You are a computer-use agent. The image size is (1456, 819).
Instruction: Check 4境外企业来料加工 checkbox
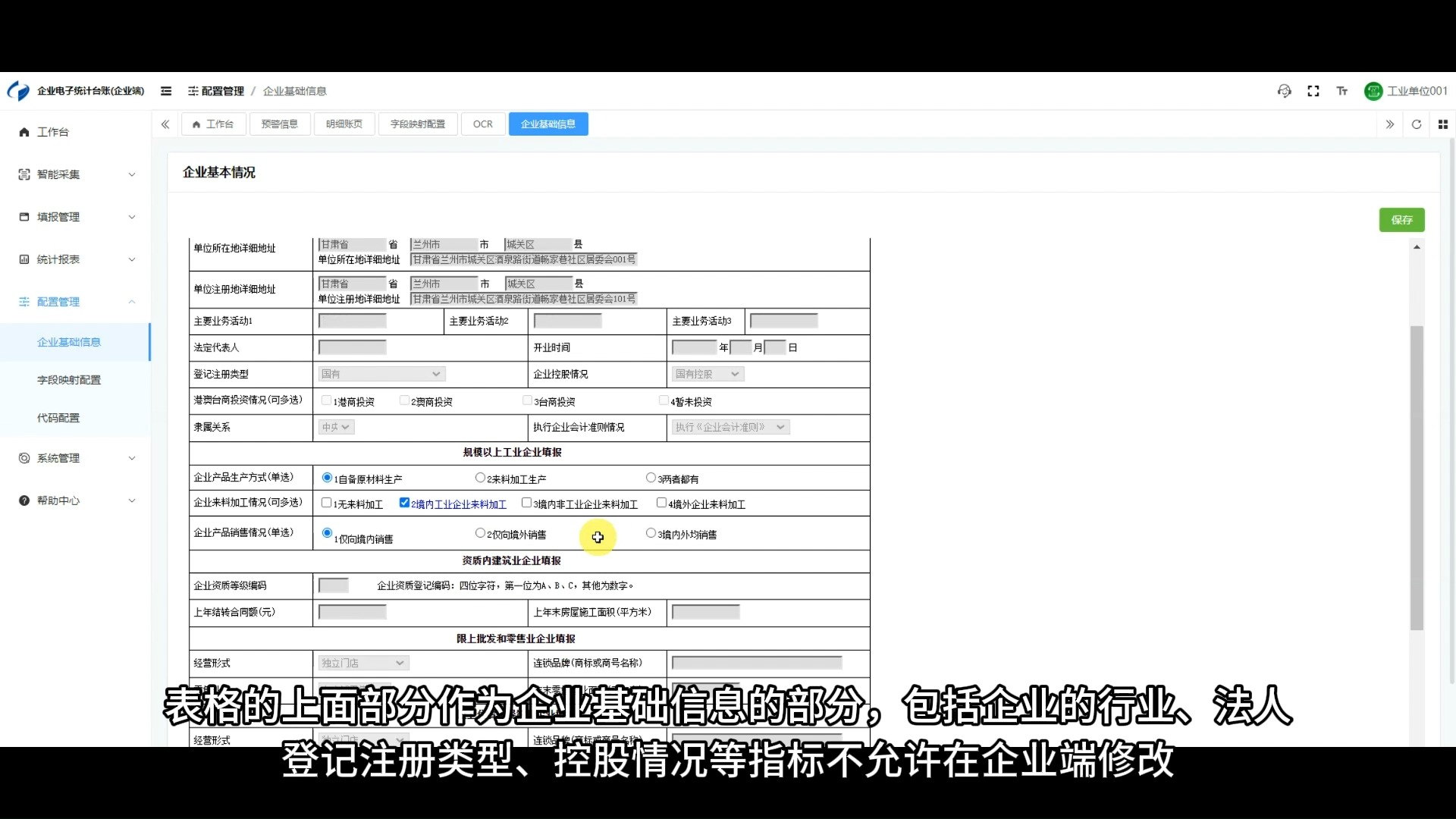[661, 503]
